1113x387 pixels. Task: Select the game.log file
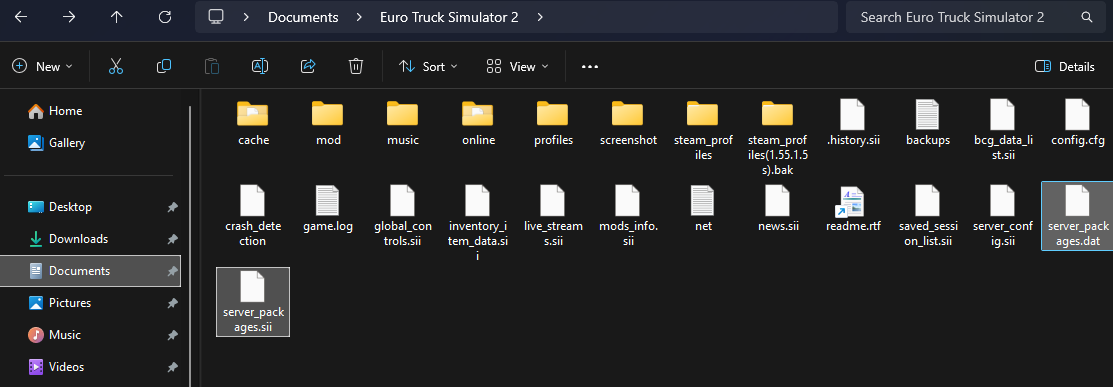click(x=328, y=208)
